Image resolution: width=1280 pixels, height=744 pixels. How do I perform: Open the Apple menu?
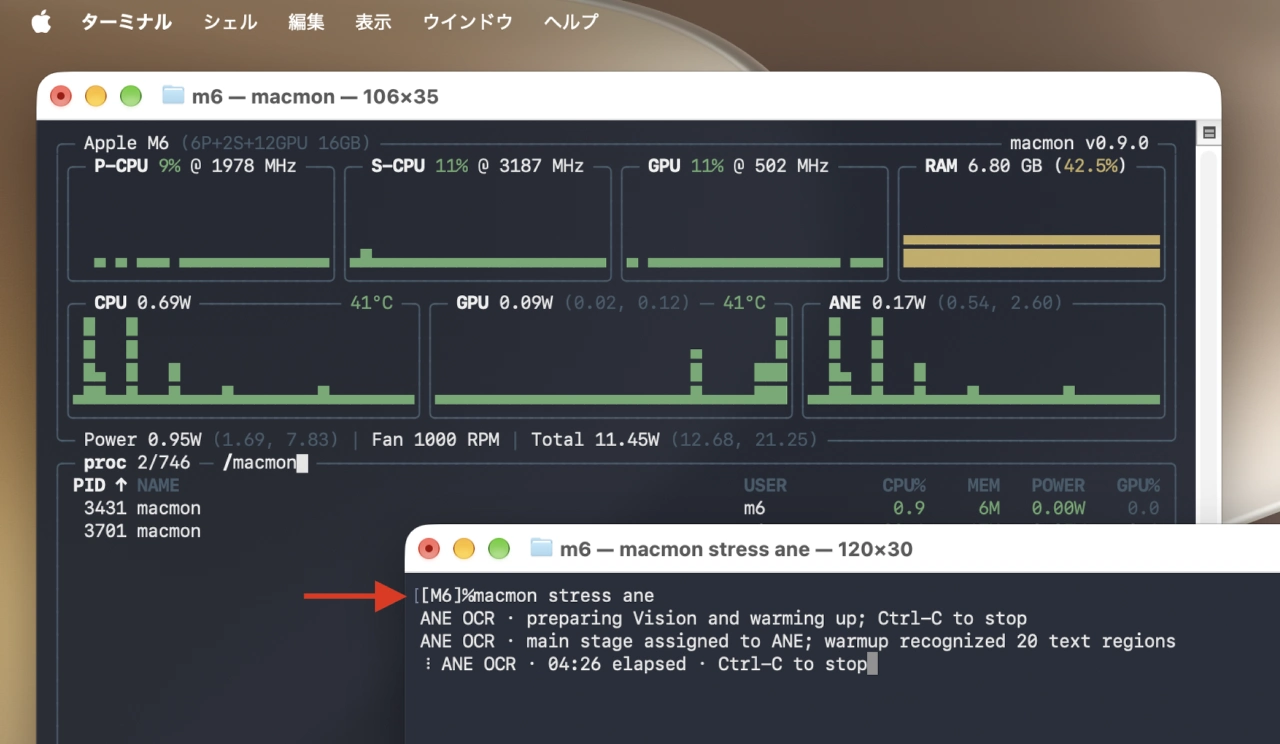click(x=41, y=22)
